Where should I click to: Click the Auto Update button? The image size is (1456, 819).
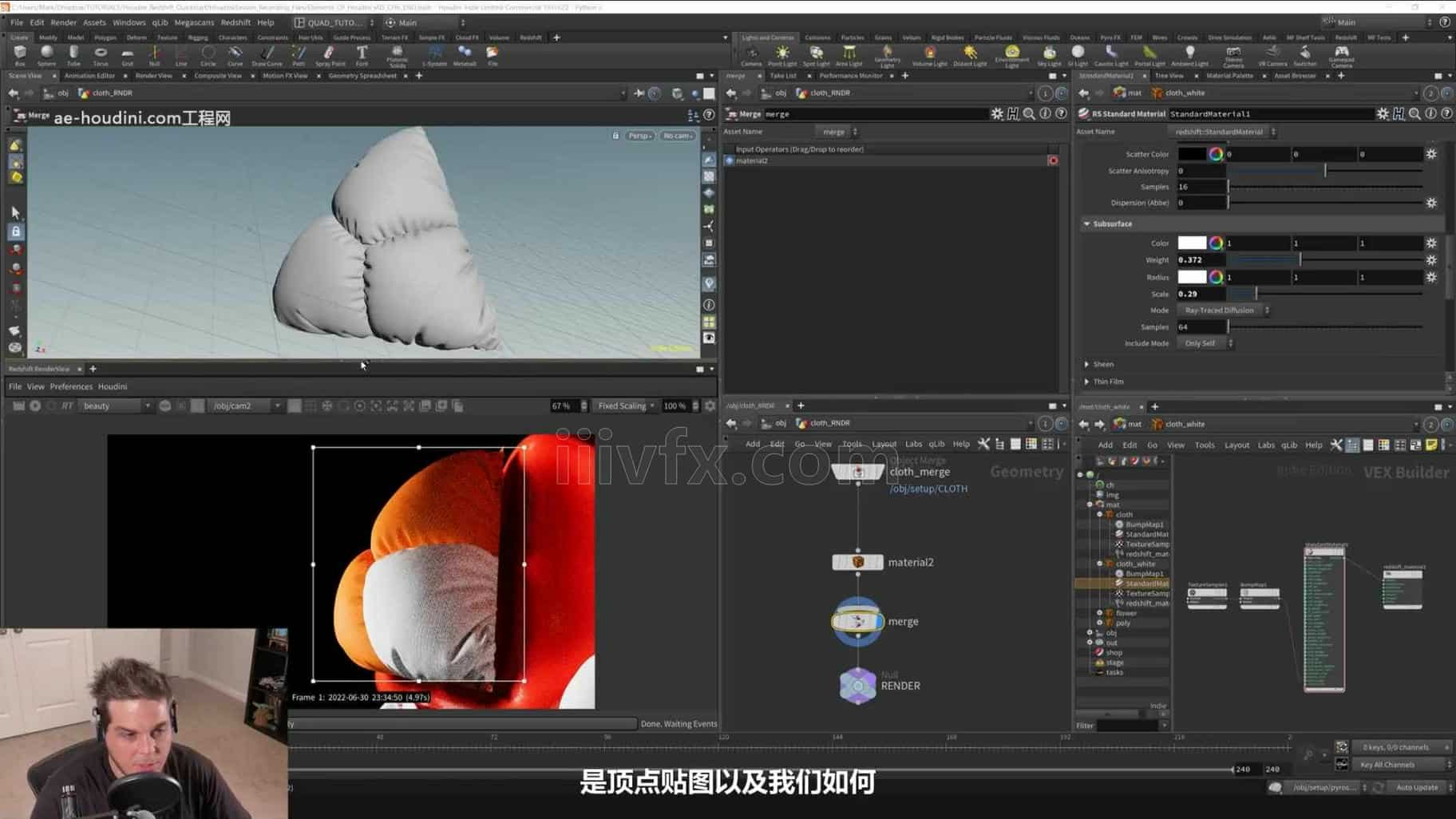point(1417,788)
